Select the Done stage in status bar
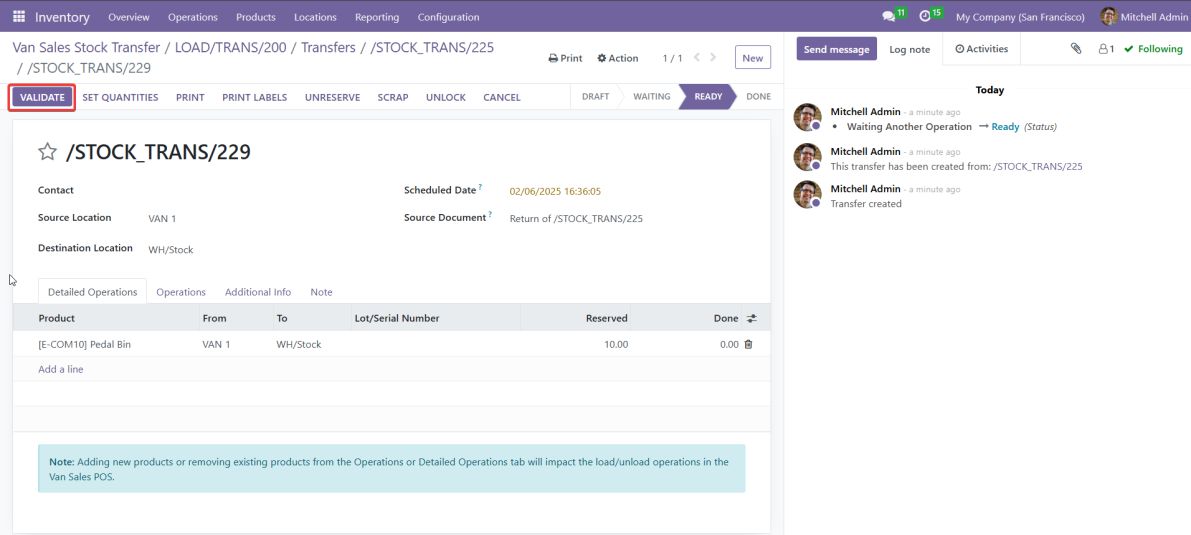 click(758, 97)
